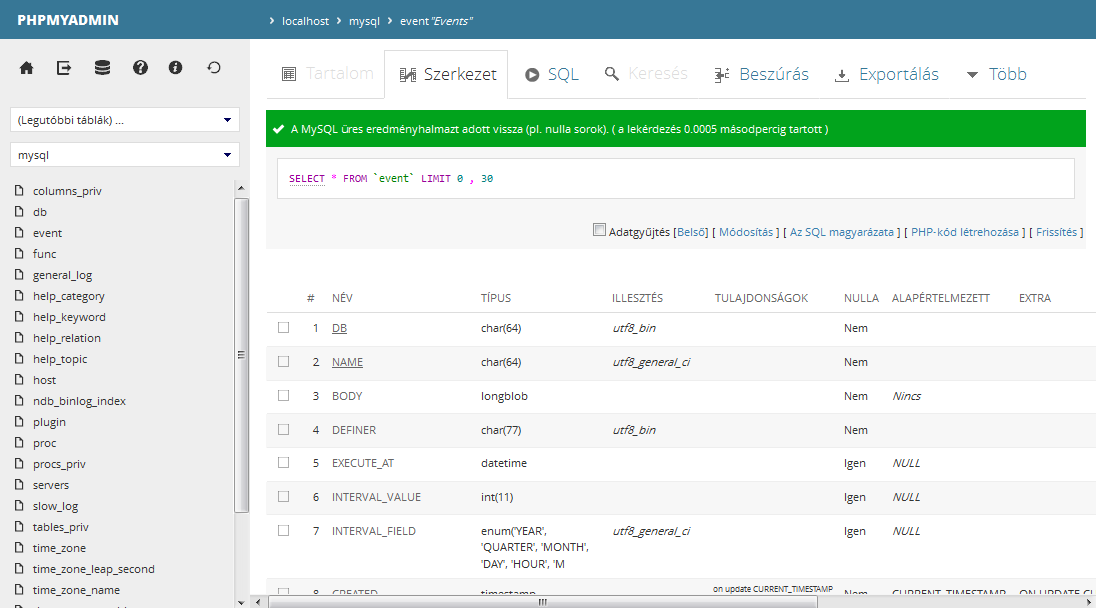The image size is (1096, 608).
Task: Click the horizontal scrollbar right arrow
Action: tap(1089, 602)
